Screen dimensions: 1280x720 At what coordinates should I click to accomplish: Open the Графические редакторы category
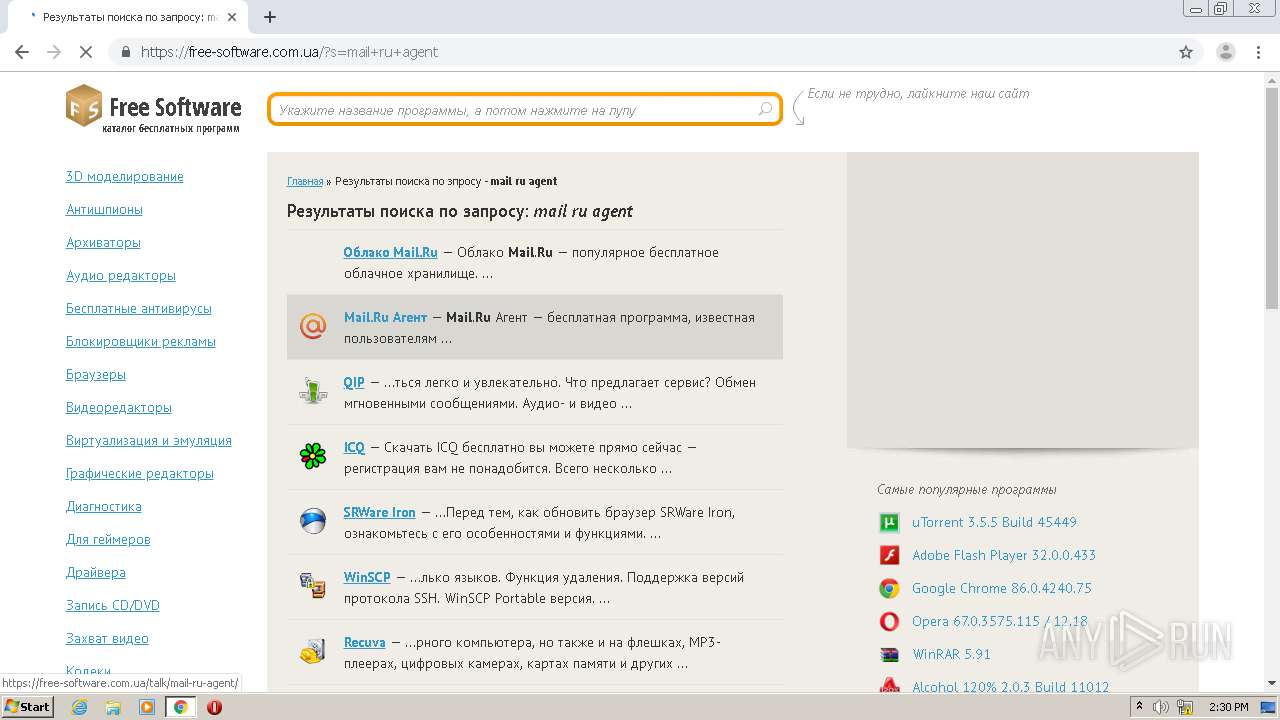coord(140,473)
